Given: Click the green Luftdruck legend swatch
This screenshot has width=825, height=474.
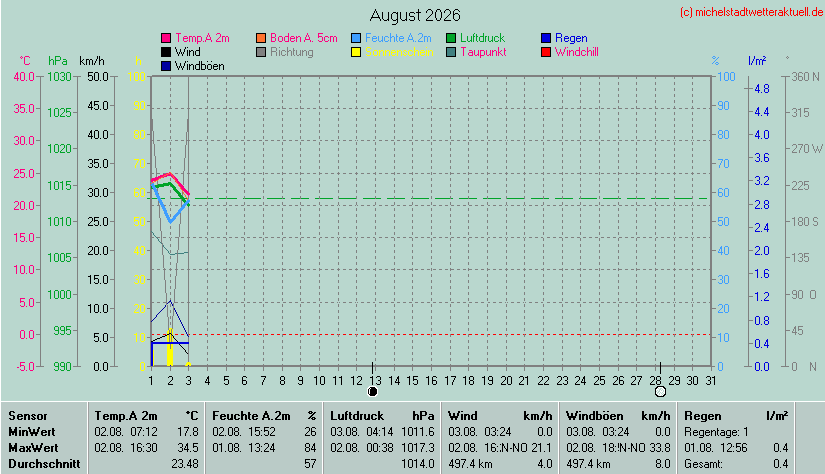Looking at the screenshot, I should (x=451, y=38).
